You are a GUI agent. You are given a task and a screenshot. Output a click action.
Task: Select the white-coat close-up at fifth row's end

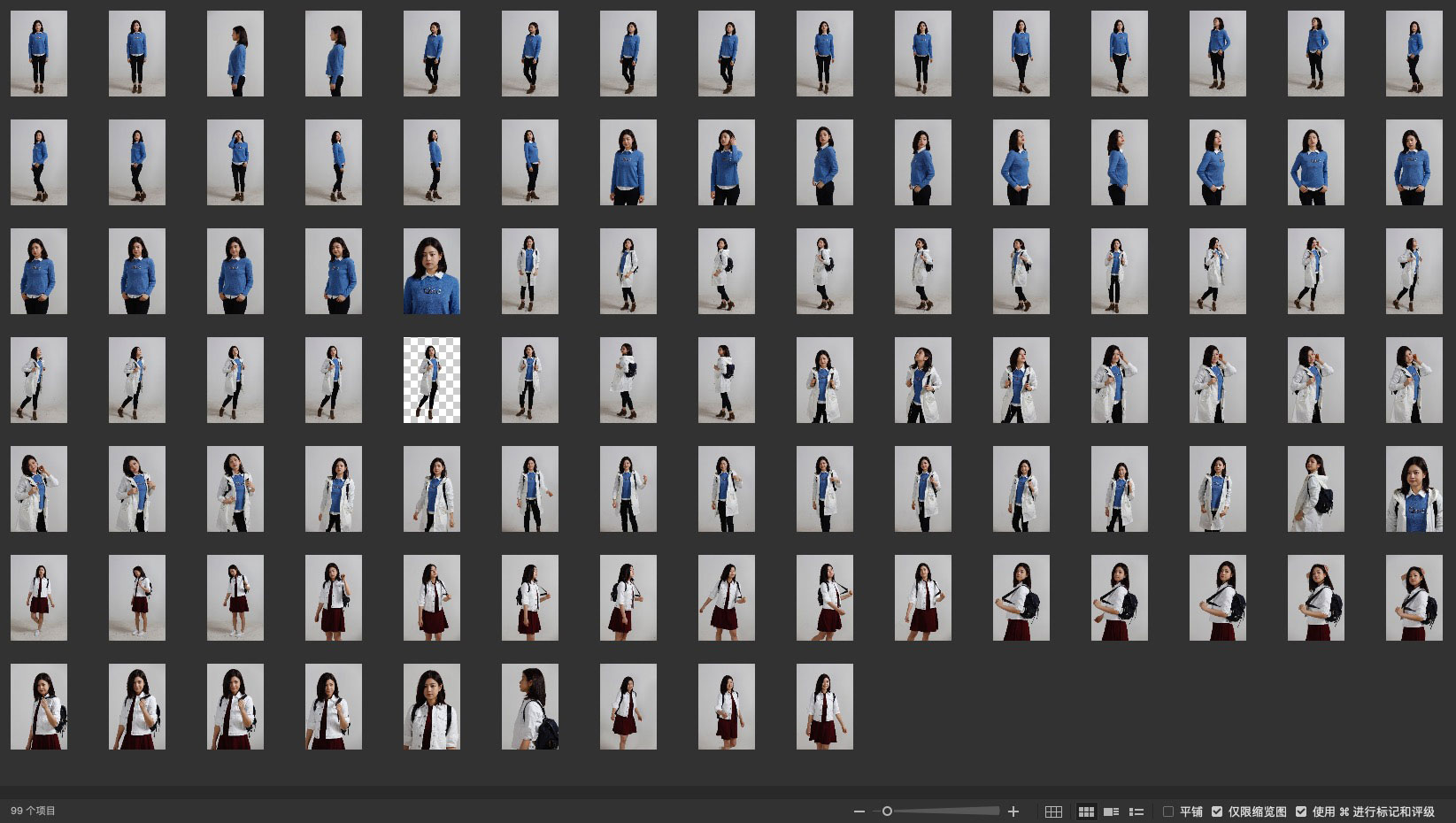coord(1414,488)
